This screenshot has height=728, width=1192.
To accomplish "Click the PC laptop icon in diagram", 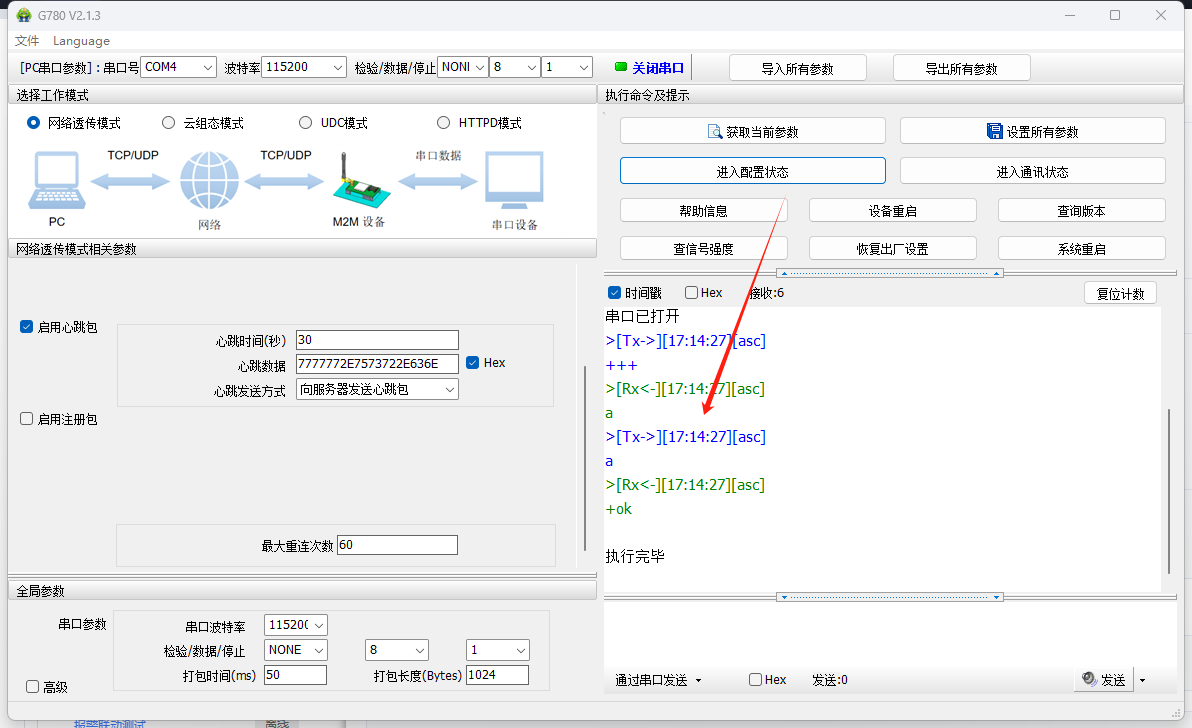I will pos(56,180).
